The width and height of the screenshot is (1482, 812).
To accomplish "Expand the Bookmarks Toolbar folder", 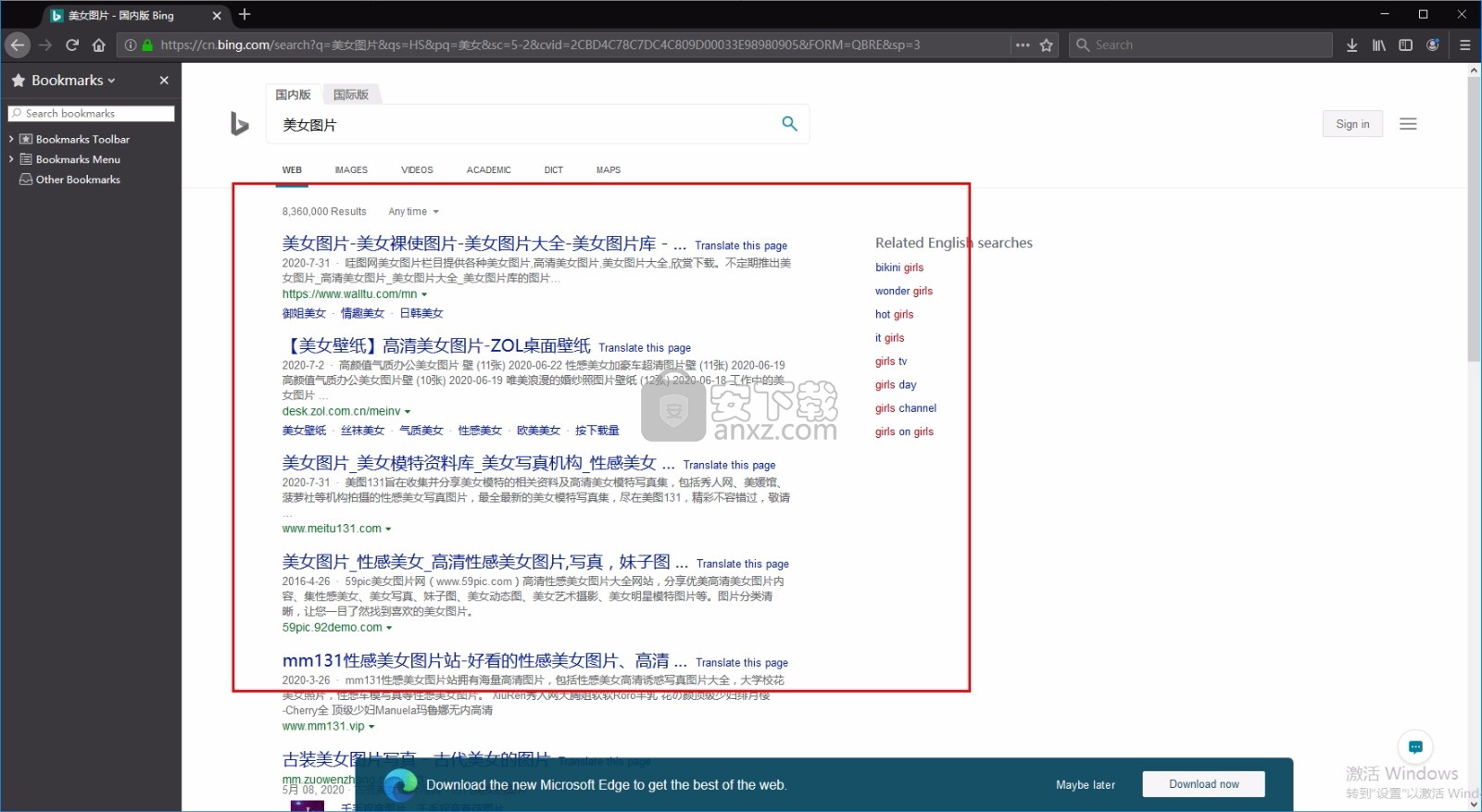I will [x=11, y=139].
